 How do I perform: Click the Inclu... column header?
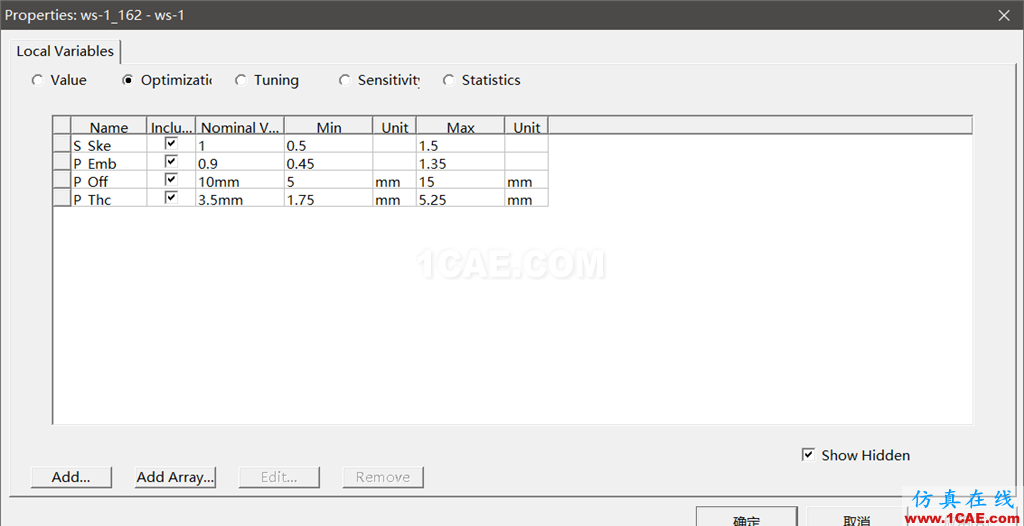pyautogui.click(x=171, y=126)
